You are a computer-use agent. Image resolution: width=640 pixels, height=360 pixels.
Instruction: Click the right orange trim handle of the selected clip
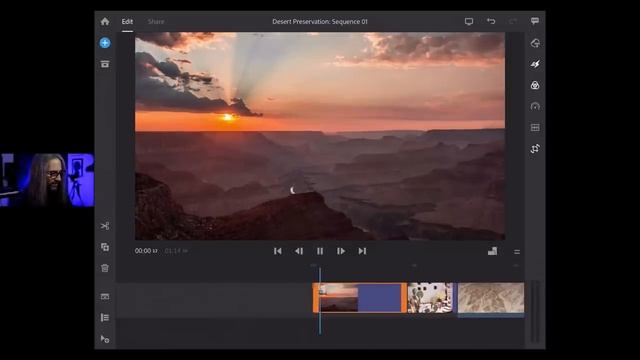(x=404, y=298)
